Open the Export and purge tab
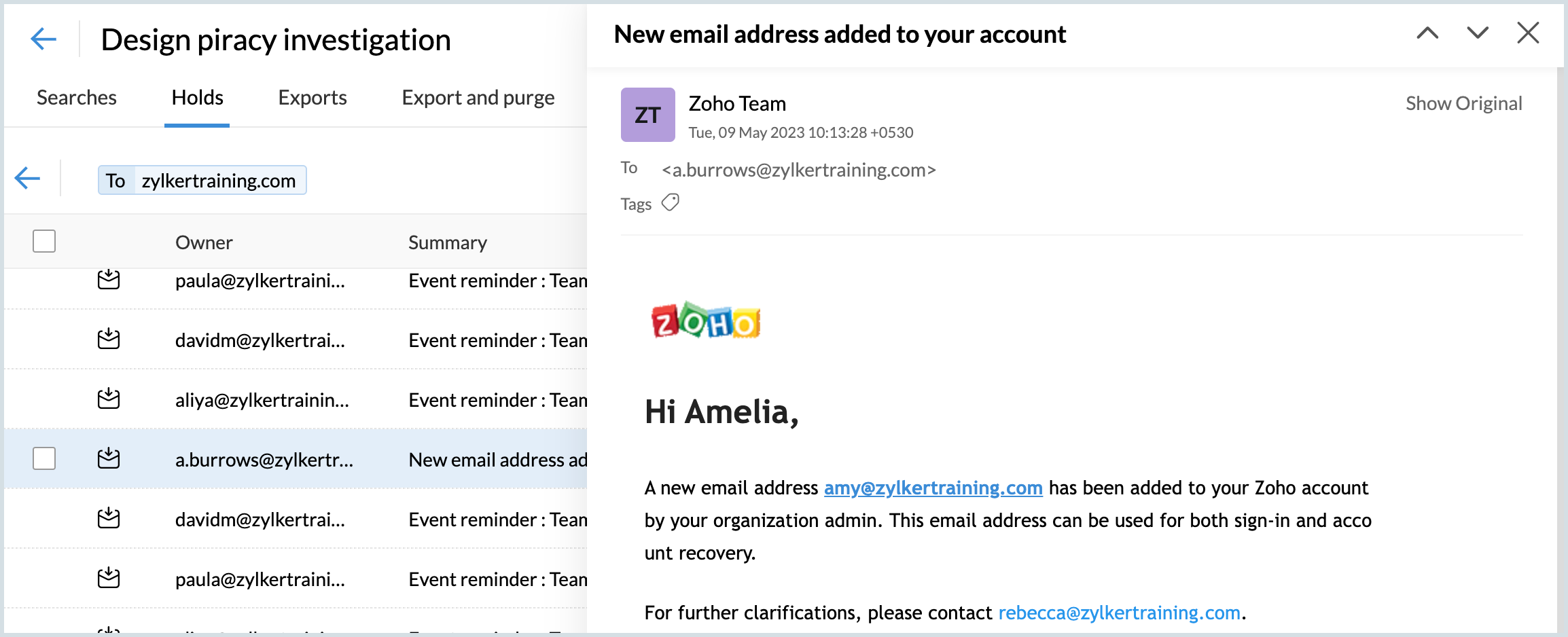1568x637 pixels. click(478, 98)
